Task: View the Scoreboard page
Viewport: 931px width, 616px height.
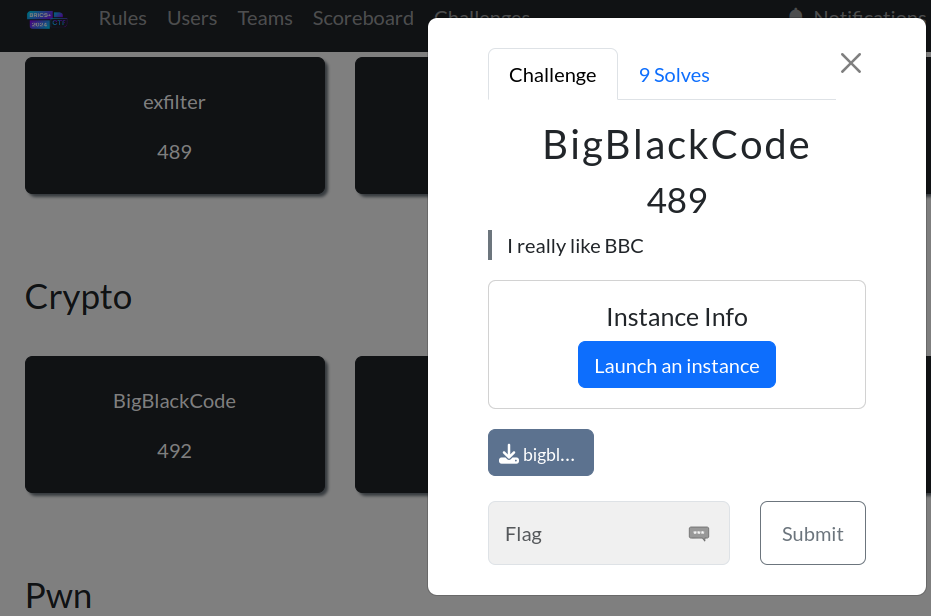Action: click(x=363, y=18)
